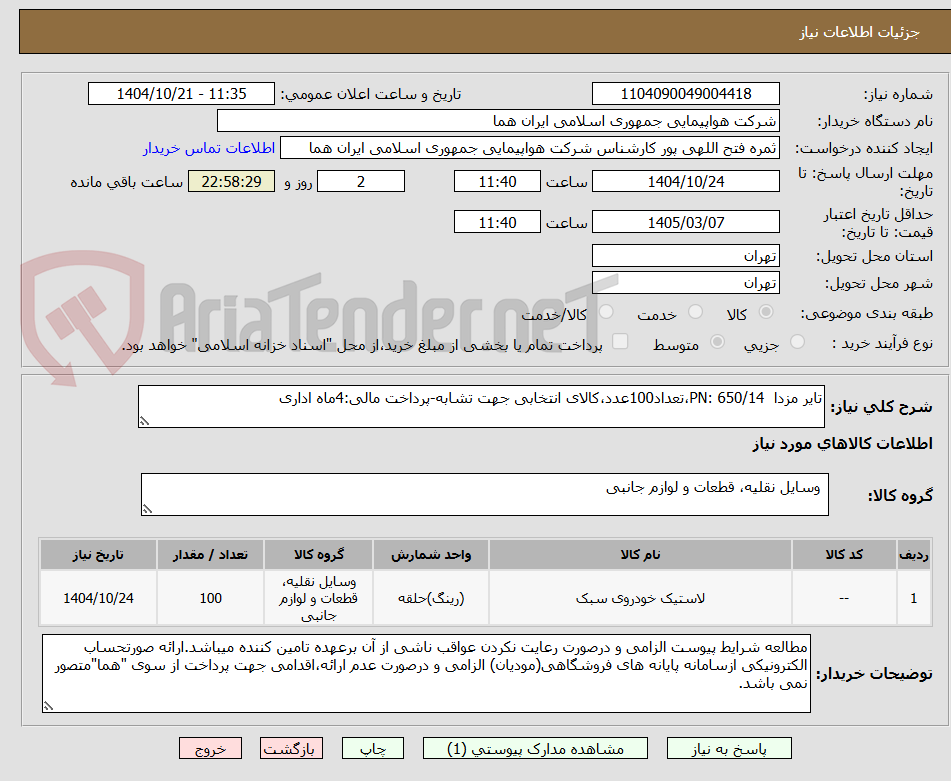Screen dimensions: 951x781
Task: Click the گروه کالا text area
Action: (x=485, y=494)
